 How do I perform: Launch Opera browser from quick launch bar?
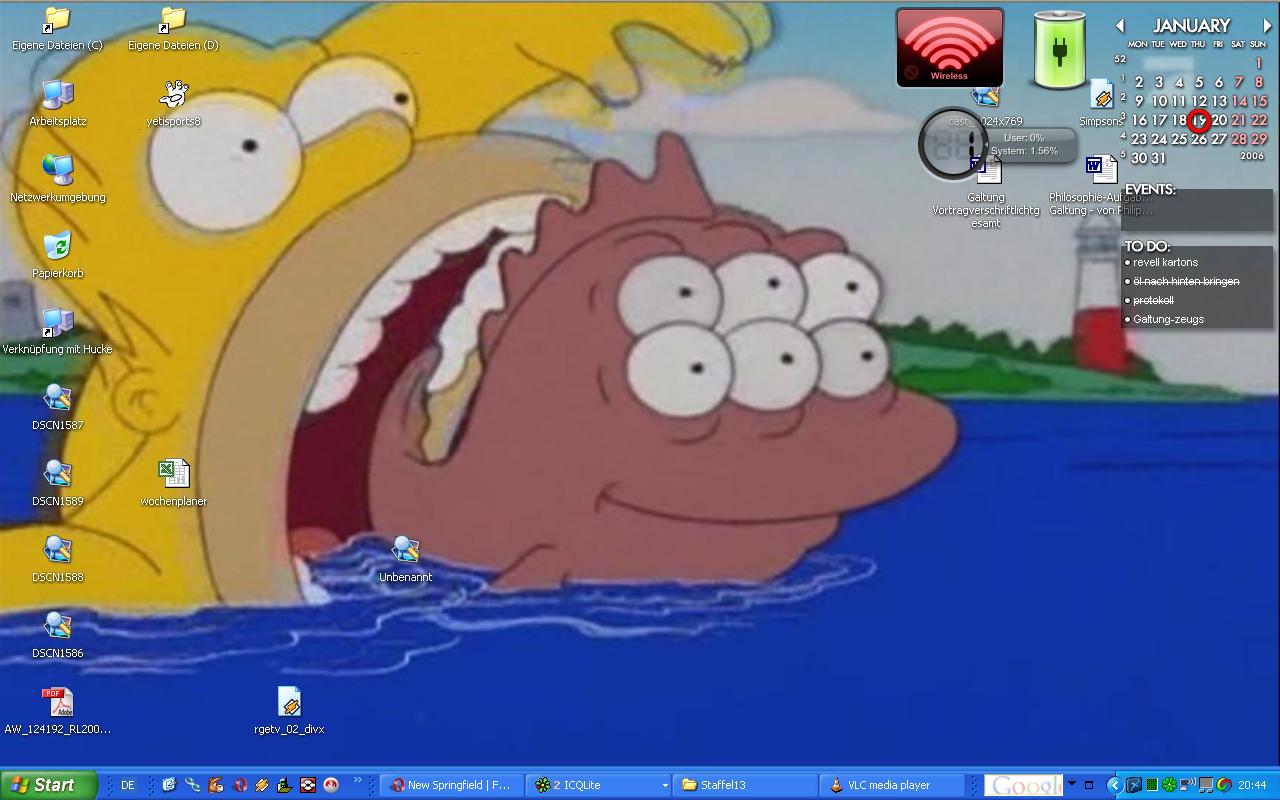[240, 786]
